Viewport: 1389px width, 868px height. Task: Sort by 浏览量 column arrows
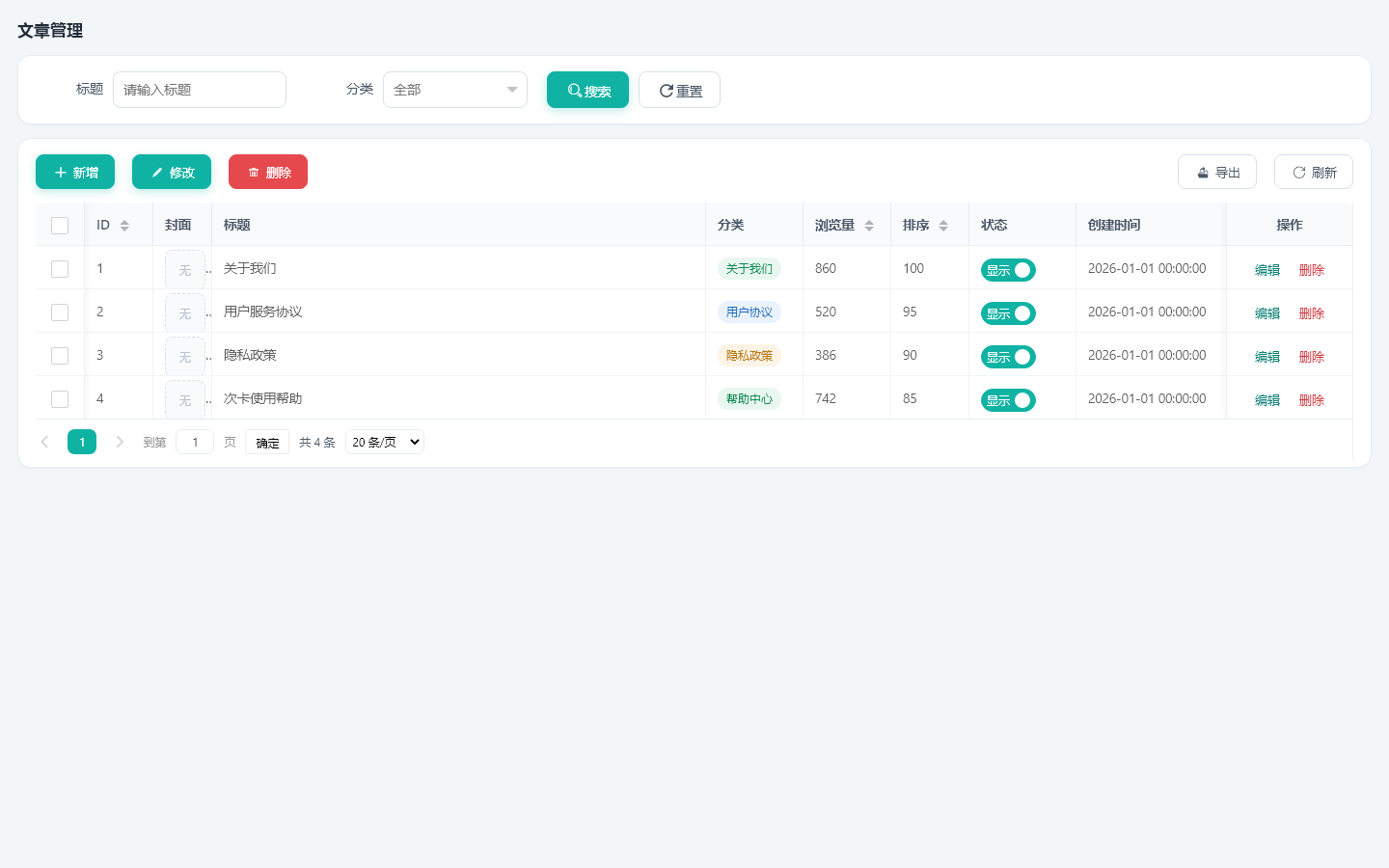[869, 226]
